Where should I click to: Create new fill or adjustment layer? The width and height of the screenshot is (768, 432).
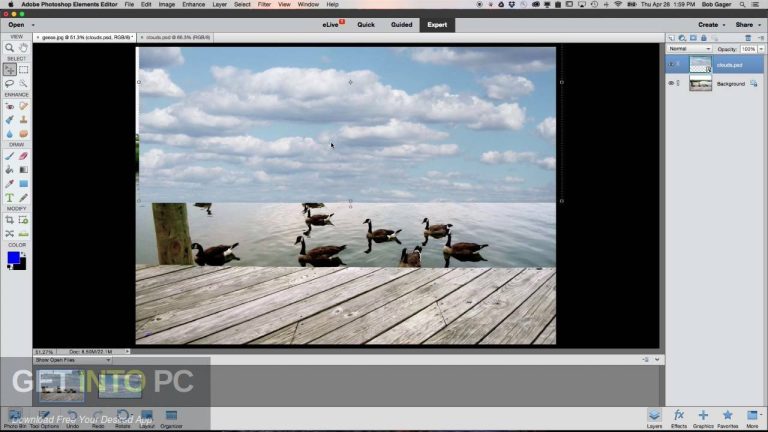click(682, 38)
